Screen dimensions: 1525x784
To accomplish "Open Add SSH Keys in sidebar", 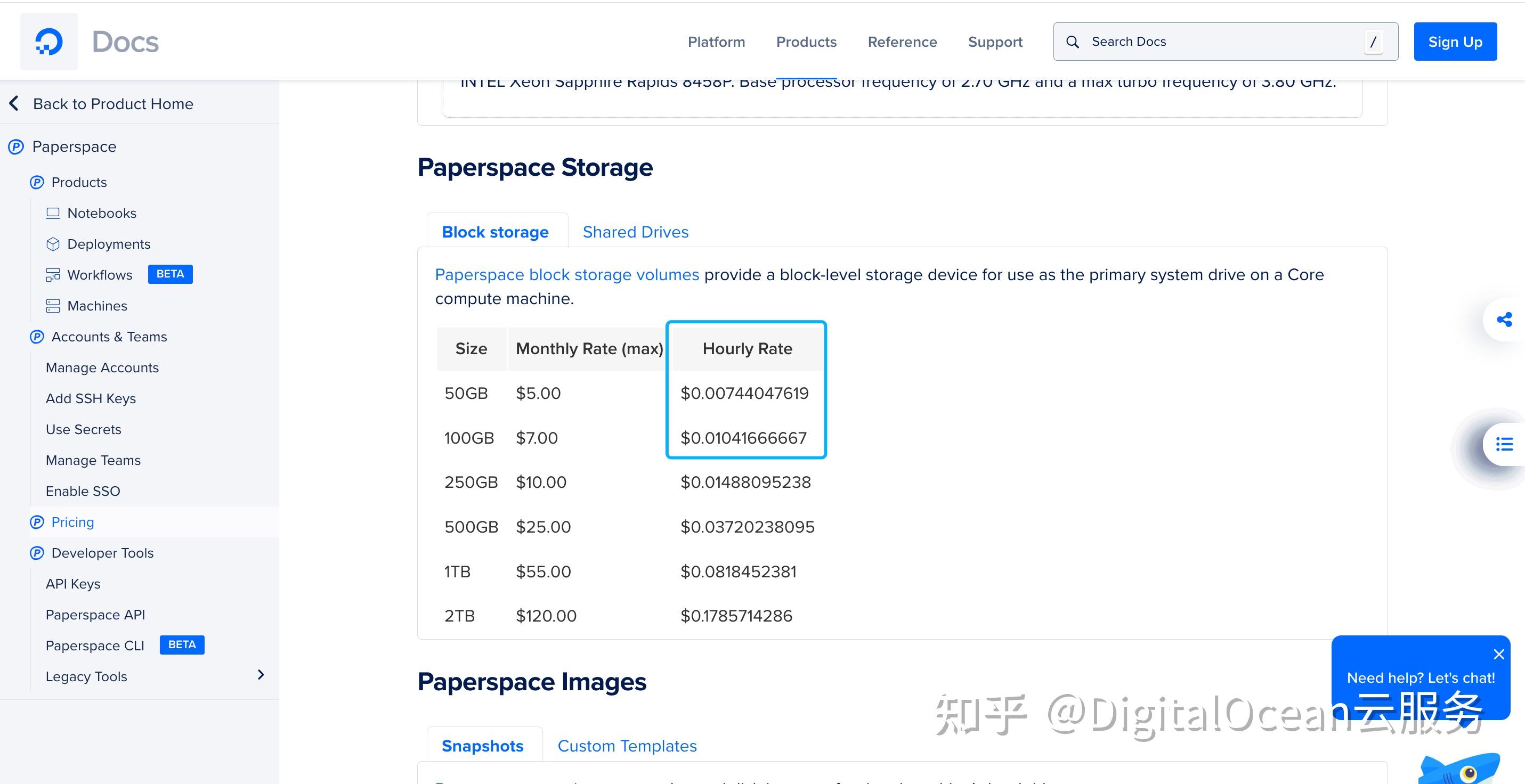I will pyautogui.click(x=91, y=398).
